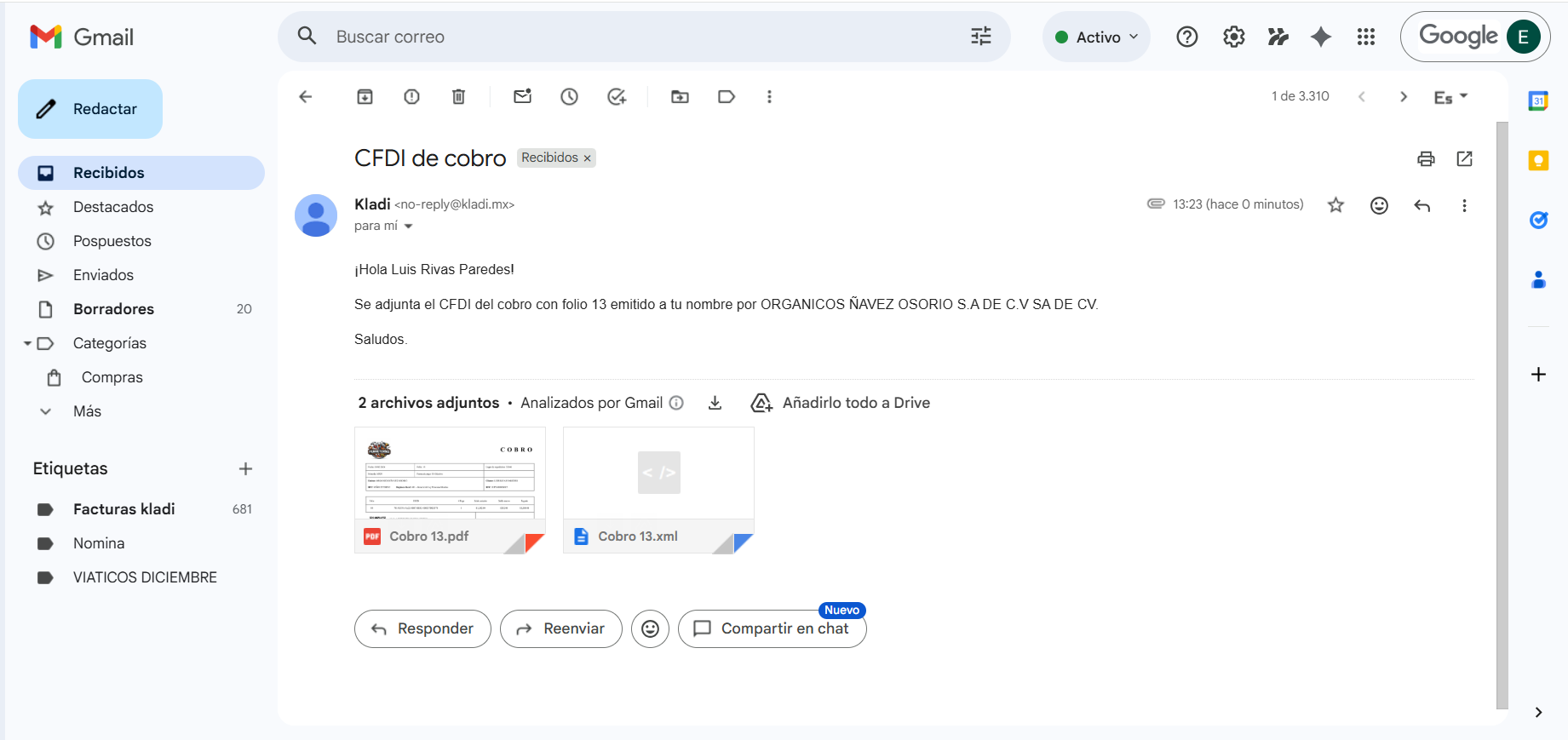Open input tools Es dropdown

[x=1451, y=97]
